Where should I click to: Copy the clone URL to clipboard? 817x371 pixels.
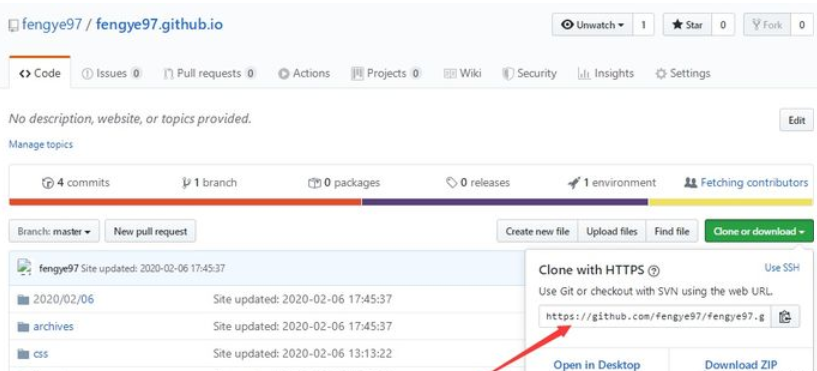[785, 316]
